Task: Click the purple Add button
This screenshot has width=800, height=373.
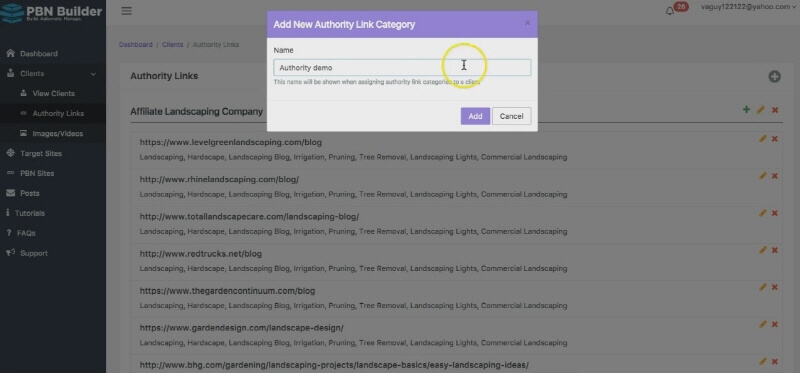Action: (x=476, y=116)
